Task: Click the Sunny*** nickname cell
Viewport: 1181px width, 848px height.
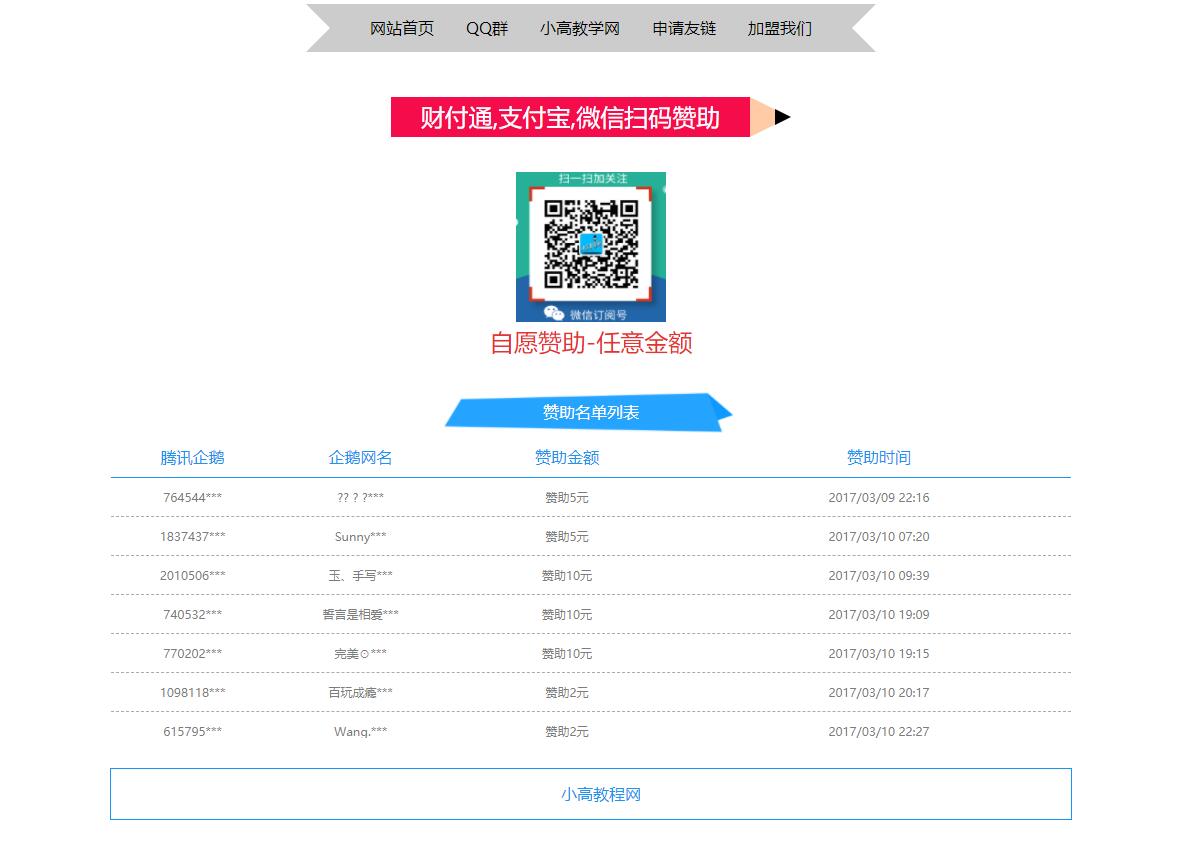Action: (360, 537)
